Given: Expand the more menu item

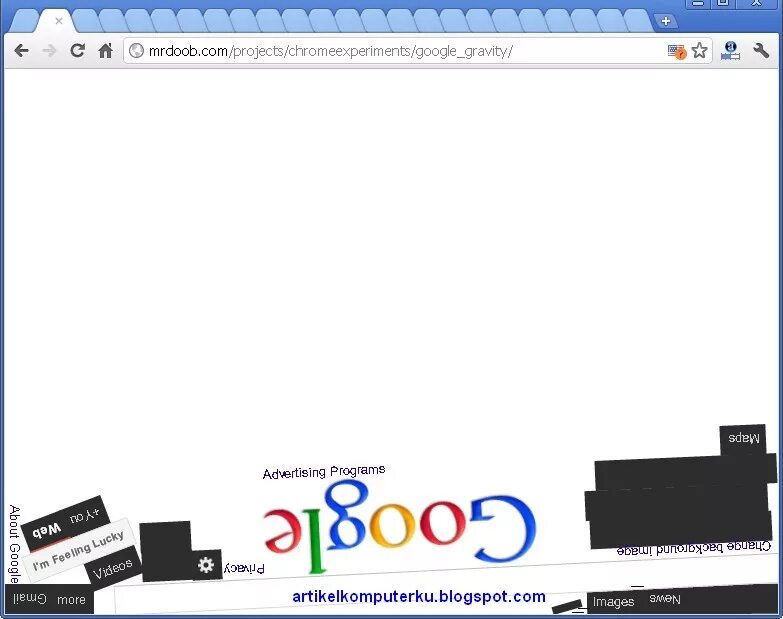Looking at the screenshot, I should (71, 600).
